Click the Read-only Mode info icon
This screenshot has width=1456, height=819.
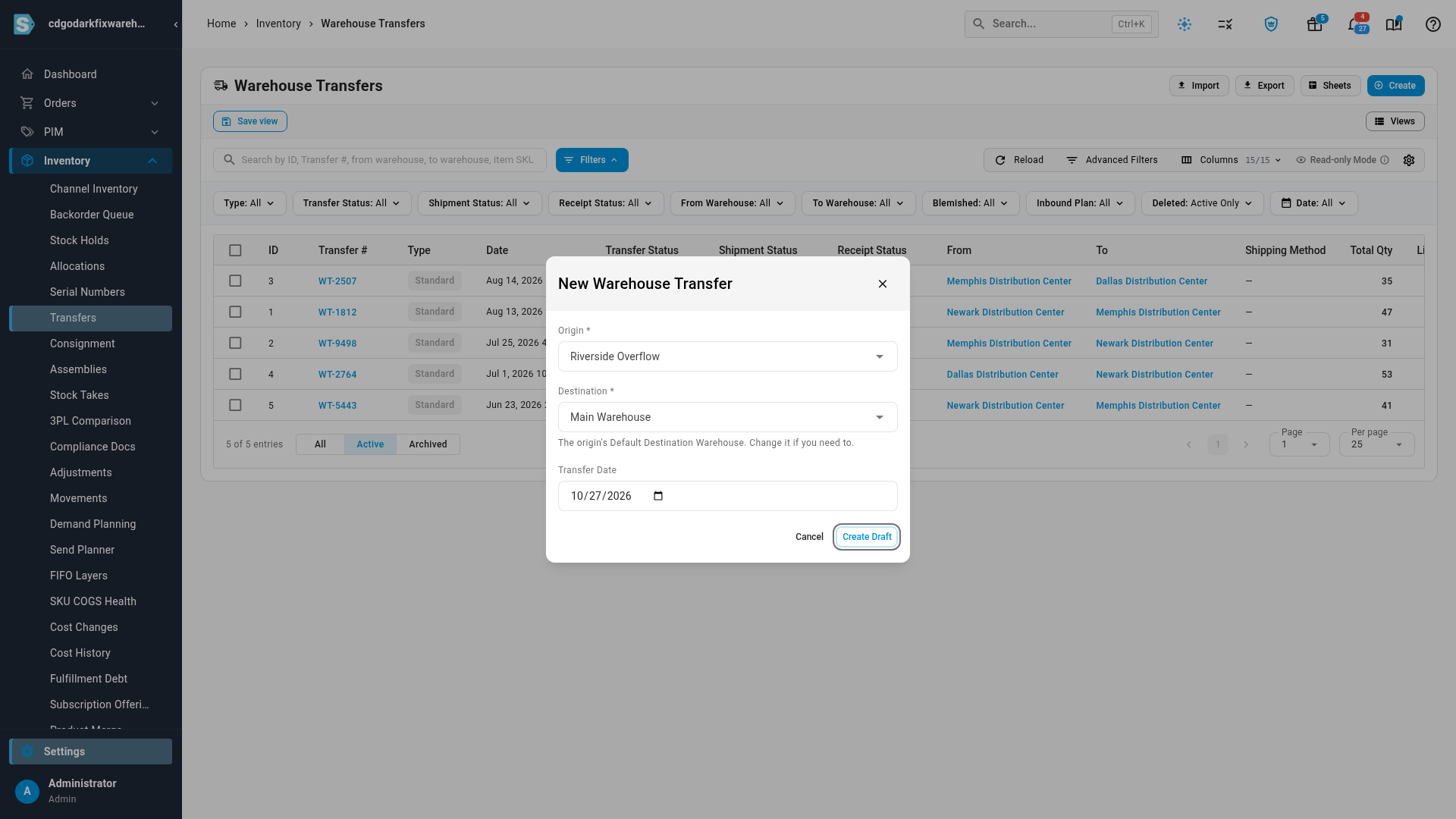point(1385,160)
